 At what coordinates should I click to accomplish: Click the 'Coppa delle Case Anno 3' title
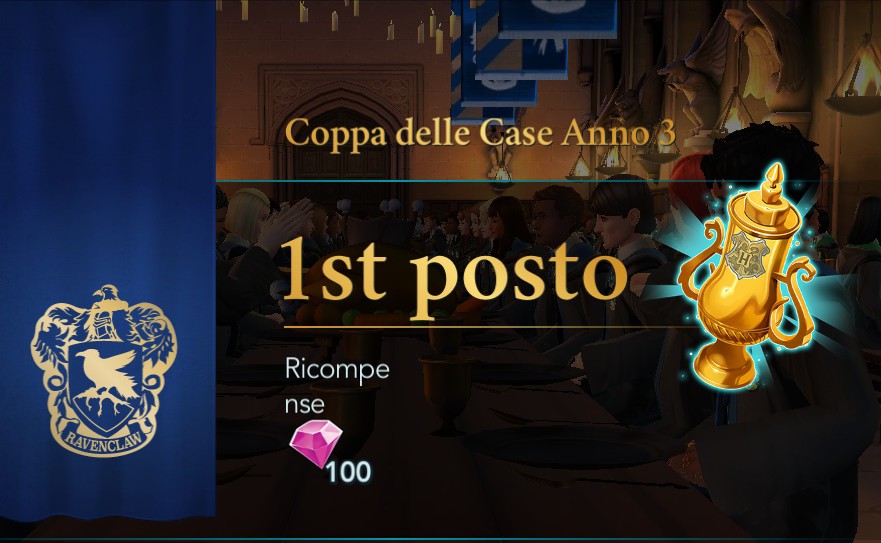(480, 134)
